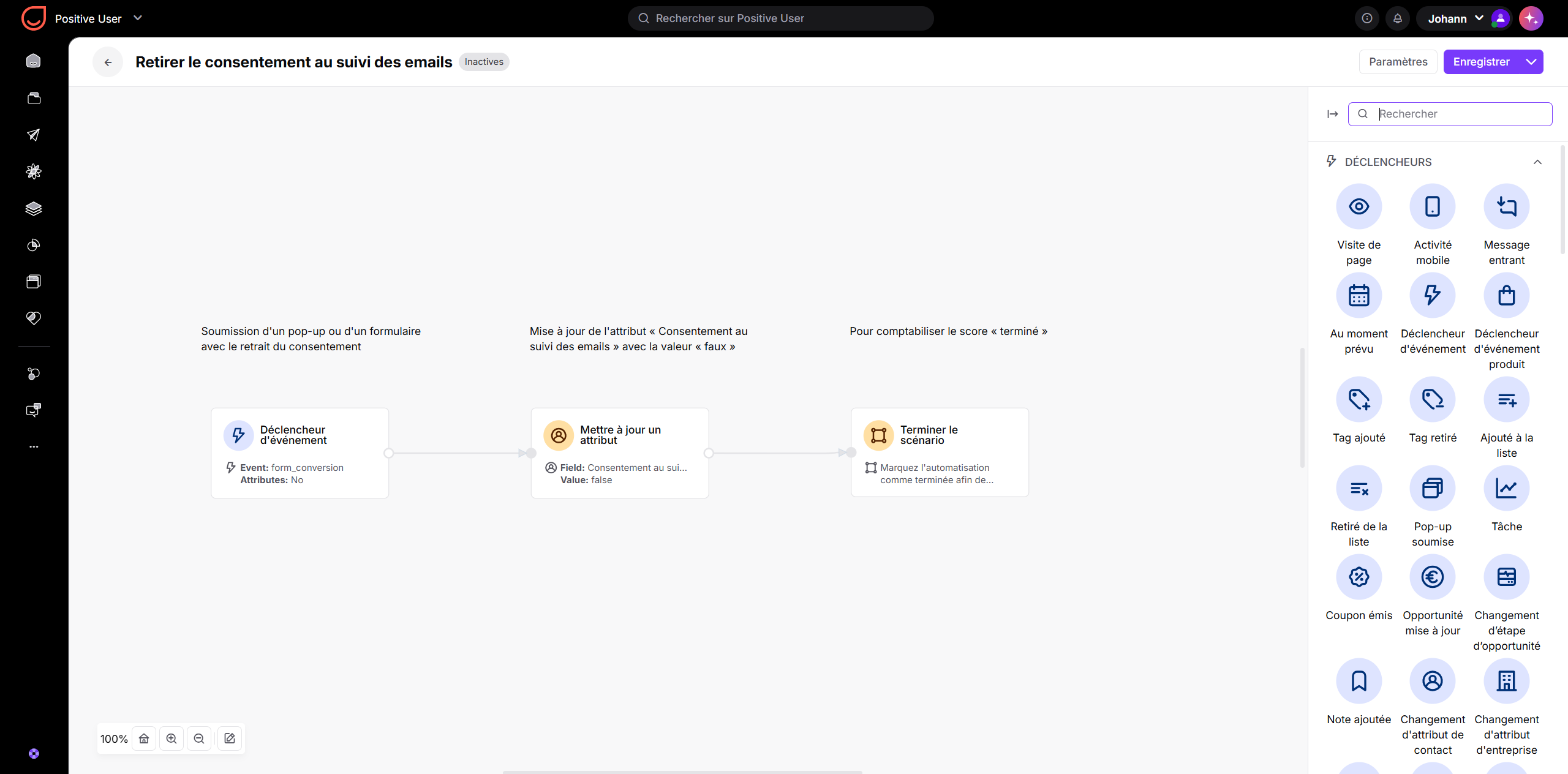Collapse the DÉCLENCHEURS section

1537,162
